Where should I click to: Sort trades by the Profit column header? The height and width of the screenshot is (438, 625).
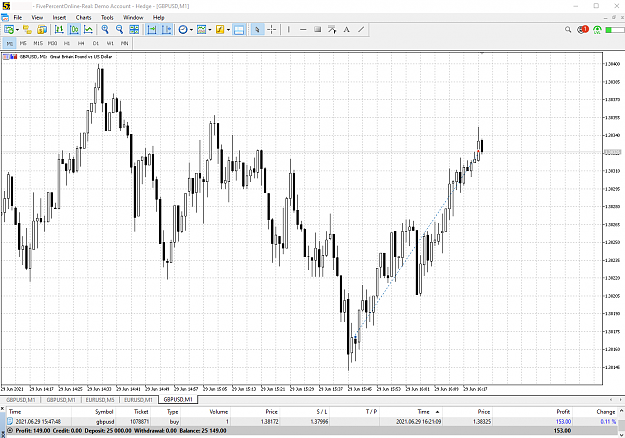click(563, 412)
